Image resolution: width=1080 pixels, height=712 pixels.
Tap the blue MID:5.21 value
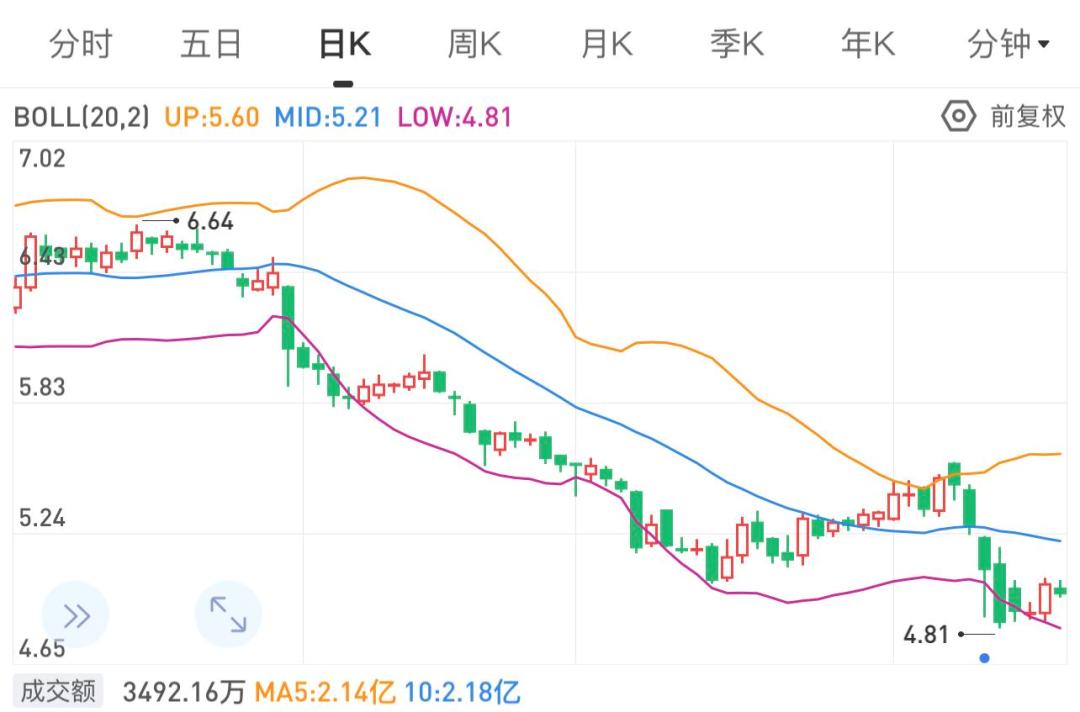coord(328,117)
